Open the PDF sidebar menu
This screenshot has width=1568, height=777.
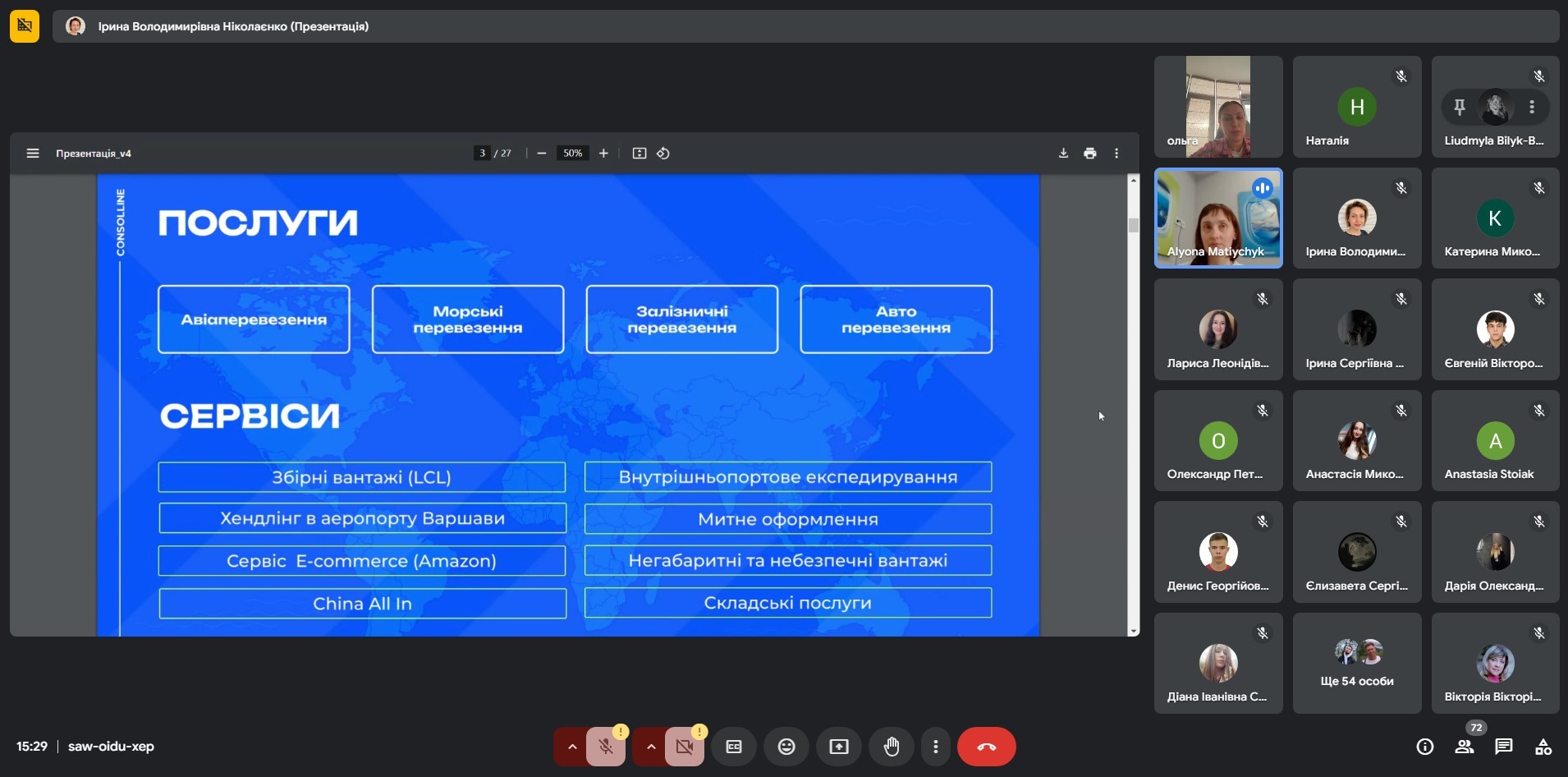tap(33, 154)
